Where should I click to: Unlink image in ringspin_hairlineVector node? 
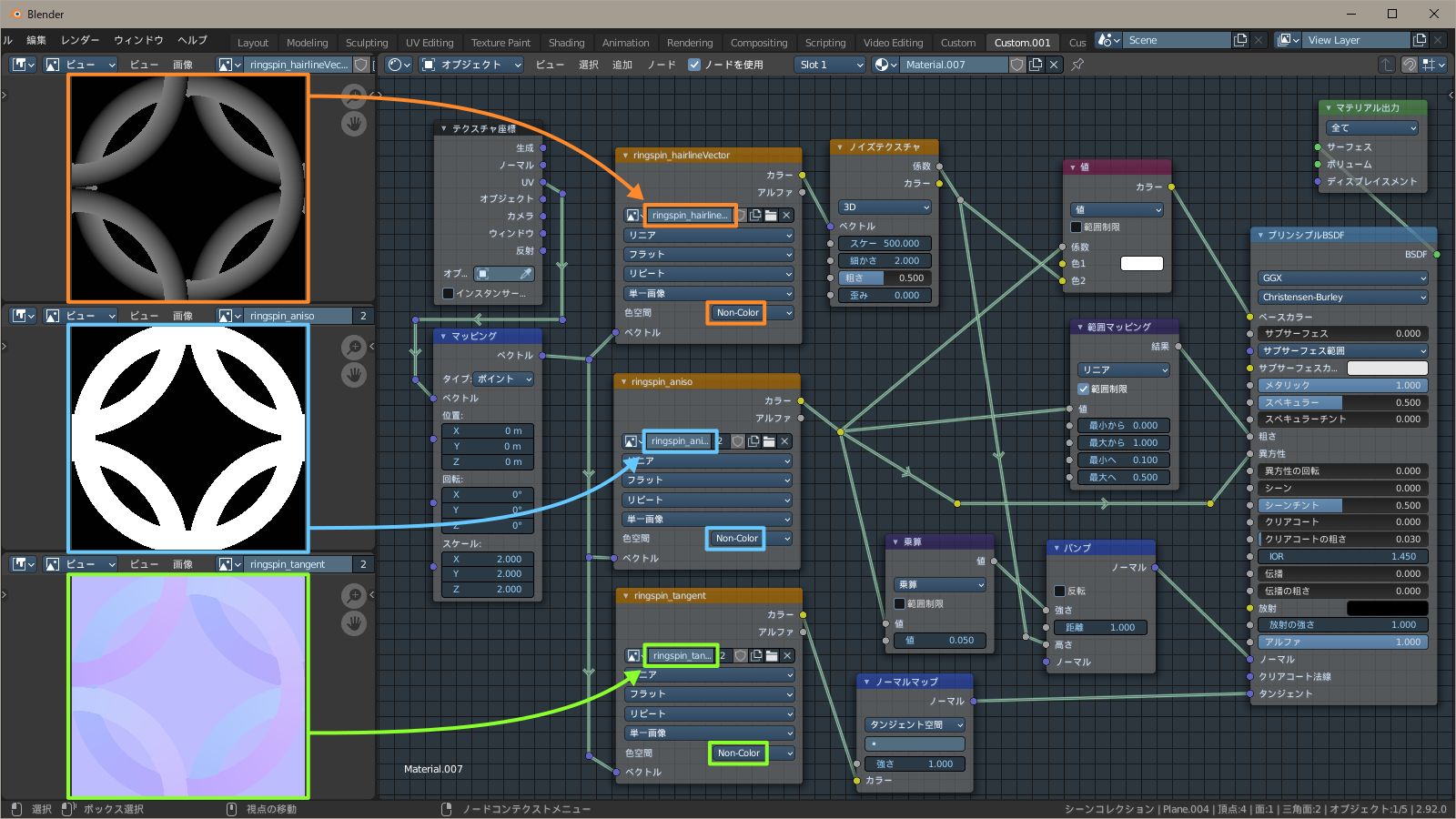coord(787,216)
